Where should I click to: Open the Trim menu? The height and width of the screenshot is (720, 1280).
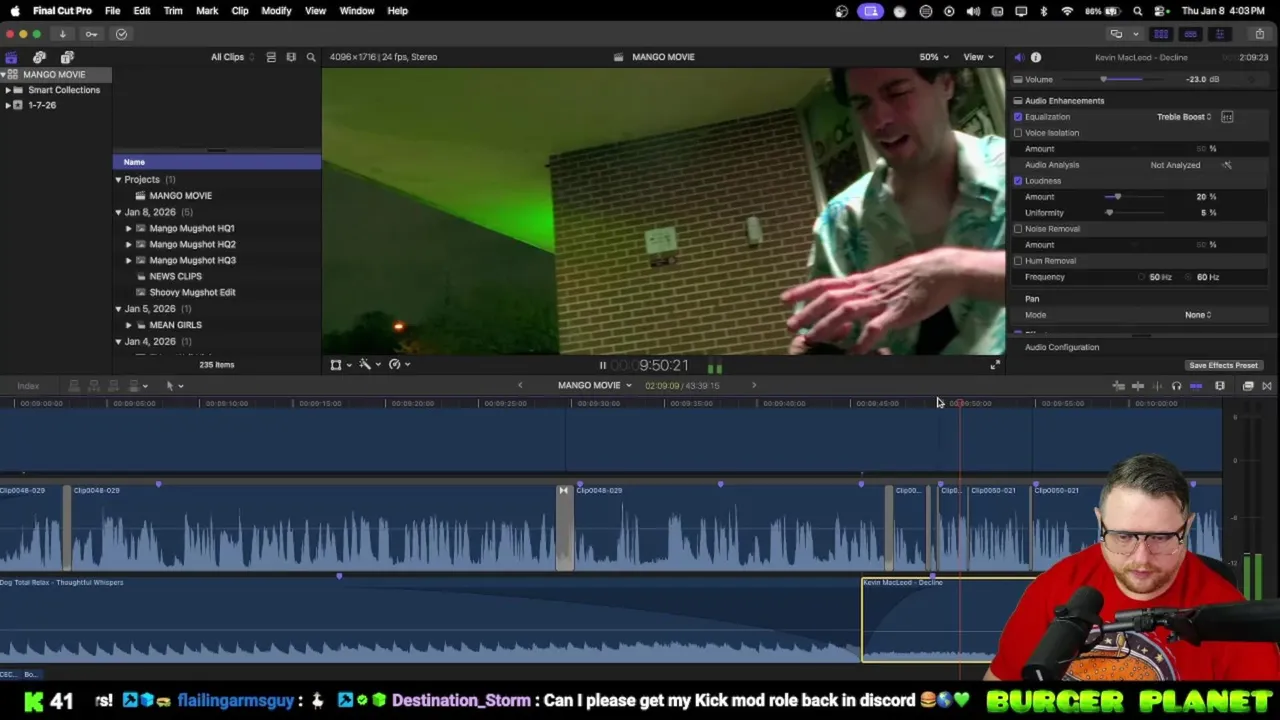coord(173,11)
